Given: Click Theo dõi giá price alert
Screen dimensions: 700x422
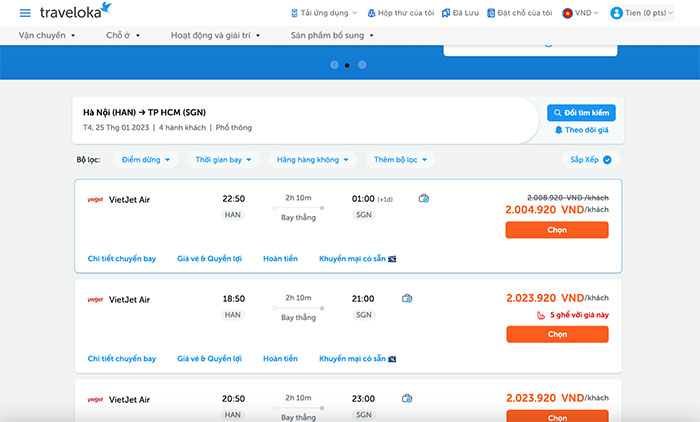Looking at the screenshot, I should [581, 130].
